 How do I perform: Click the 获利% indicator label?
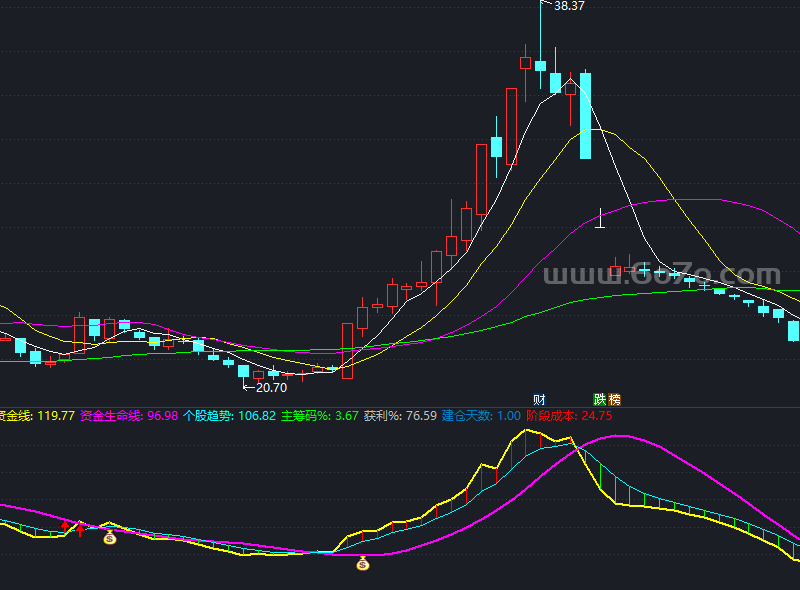click(x=381, y=415)
